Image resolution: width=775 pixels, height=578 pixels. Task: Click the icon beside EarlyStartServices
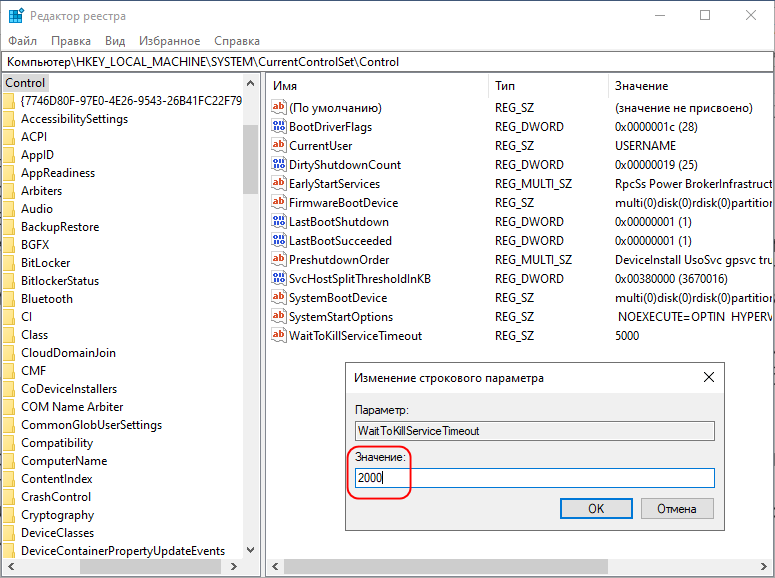279,183
